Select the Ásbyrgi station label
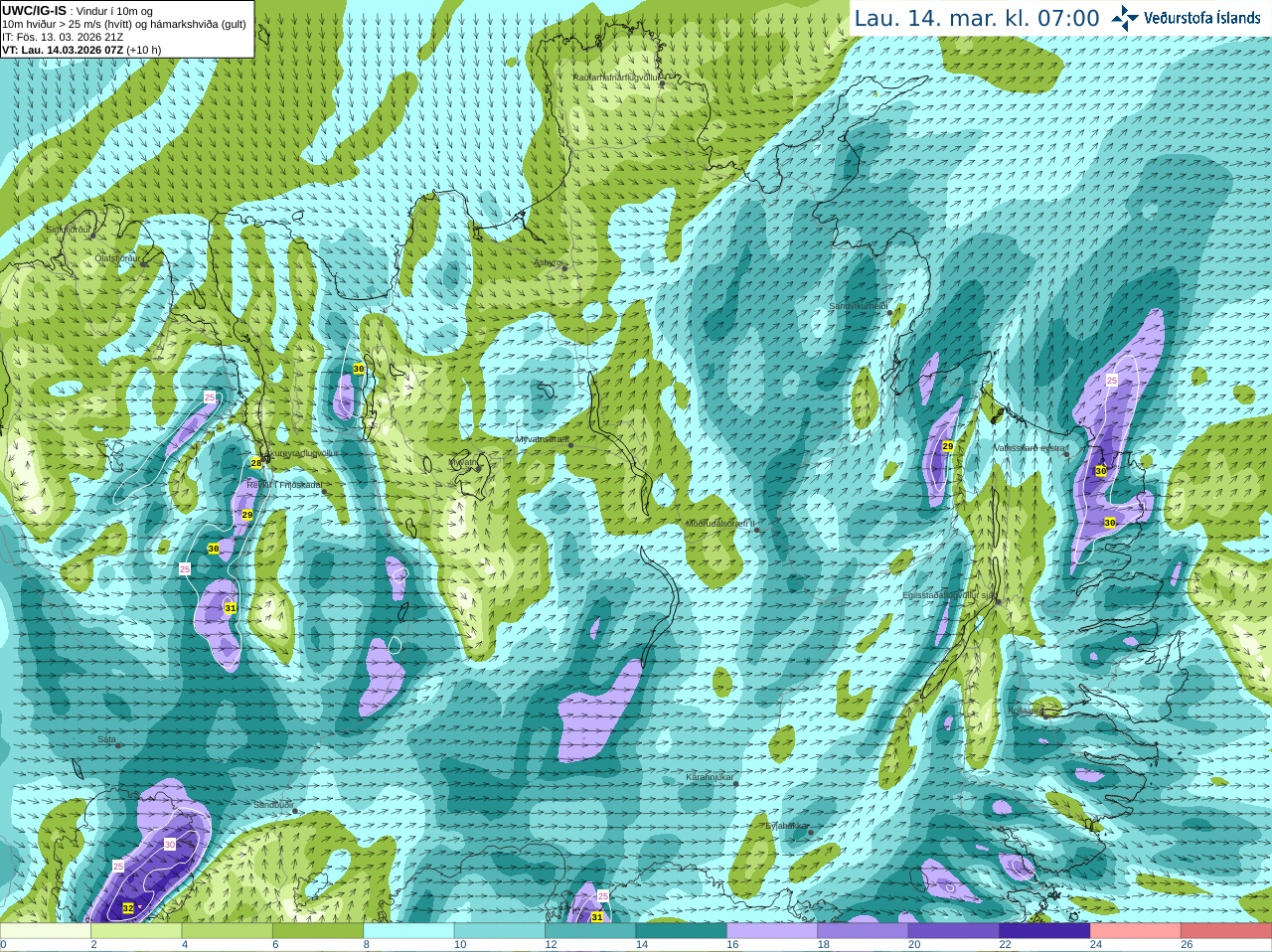1272x952 pixels. 548,262
